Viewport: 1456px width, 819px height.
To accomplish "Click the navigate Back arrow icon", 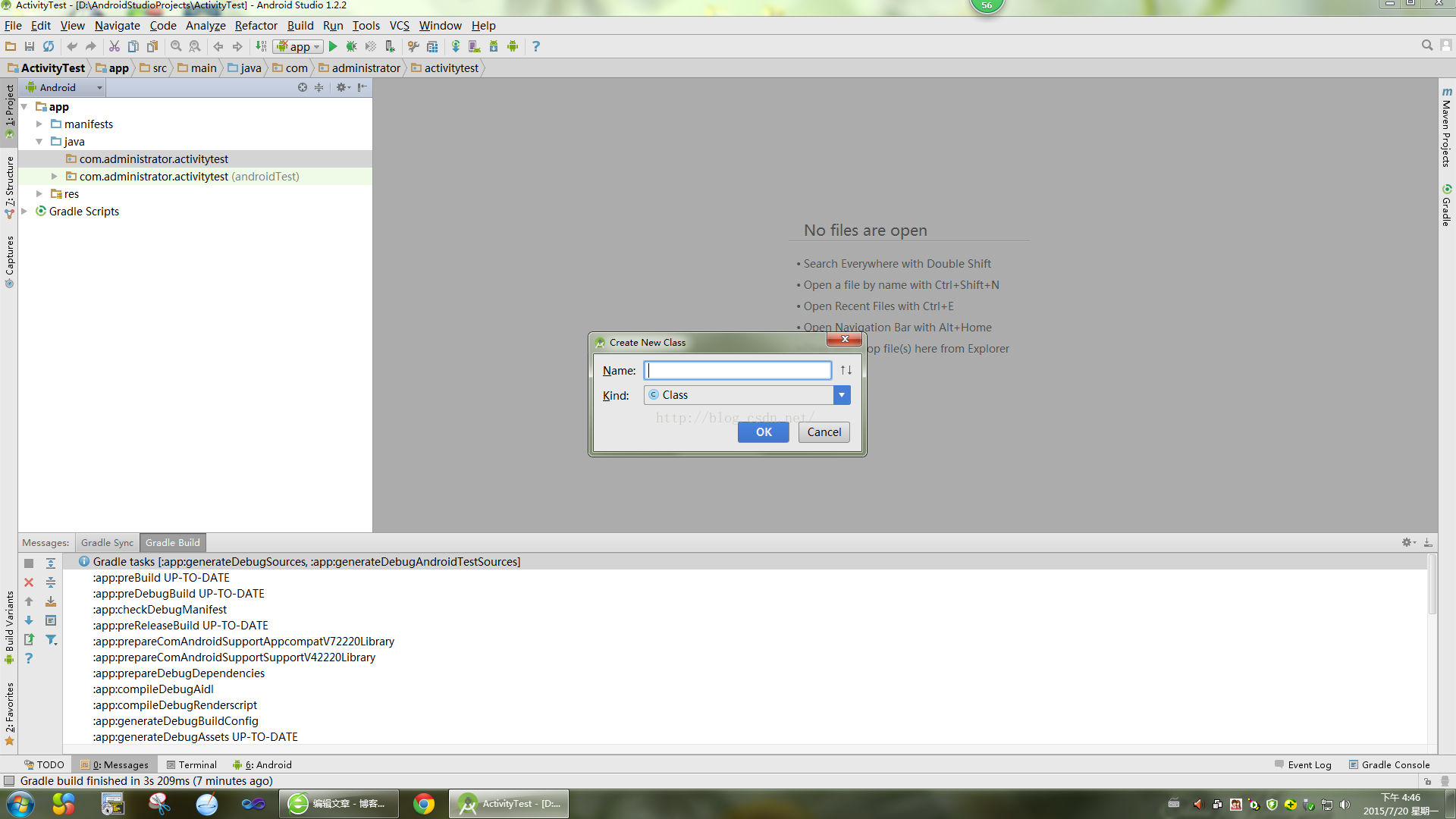I will (218, 46).
